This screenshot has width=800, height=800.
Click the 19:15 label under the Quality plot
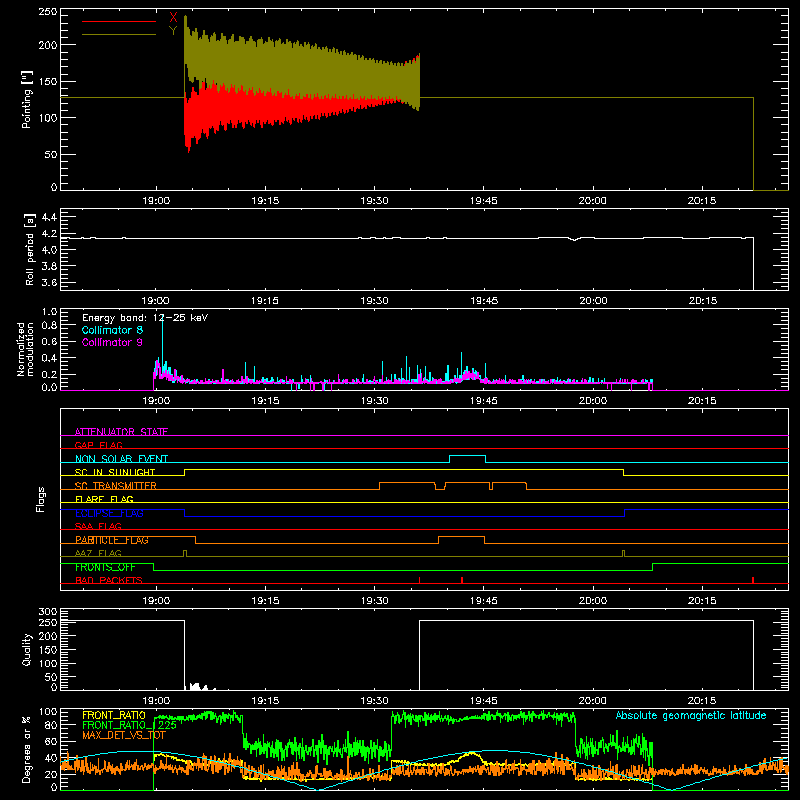[265, 701]
